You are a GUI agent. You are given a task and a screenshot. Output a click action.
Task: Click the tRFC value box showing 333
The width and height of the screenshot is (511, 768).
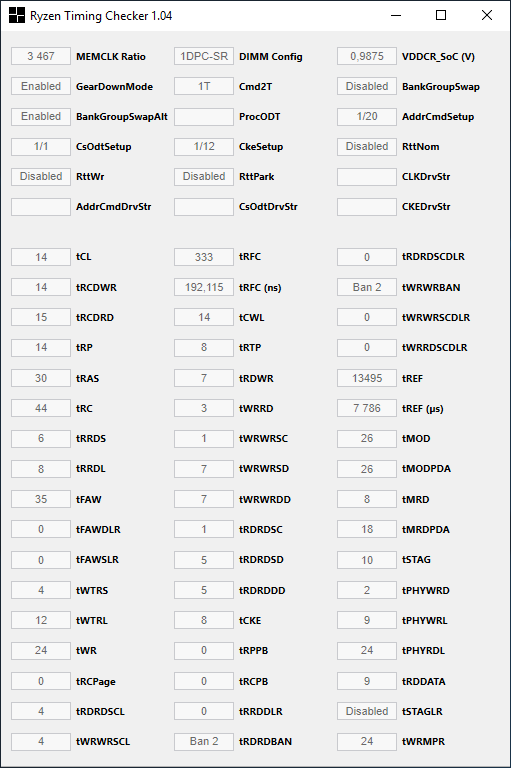point(204,257)
